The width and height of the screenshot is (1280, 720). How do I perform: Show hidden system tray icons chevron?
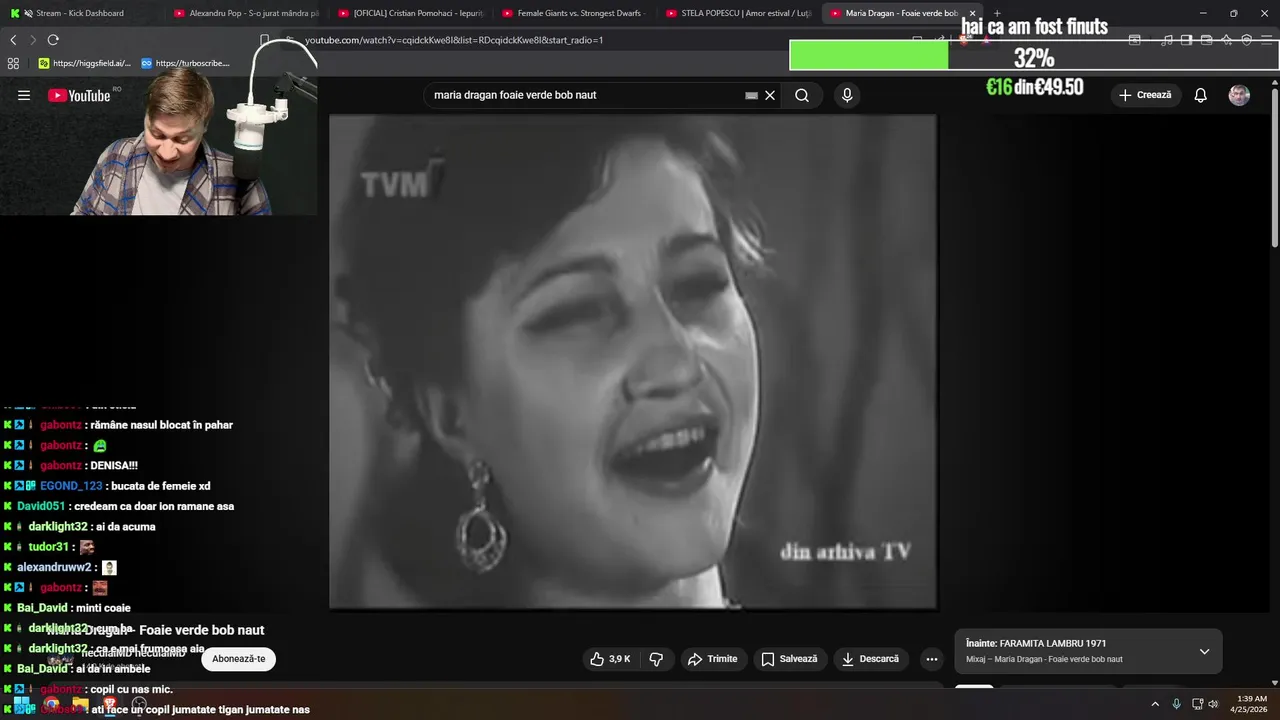click(x=1155, y=704)
